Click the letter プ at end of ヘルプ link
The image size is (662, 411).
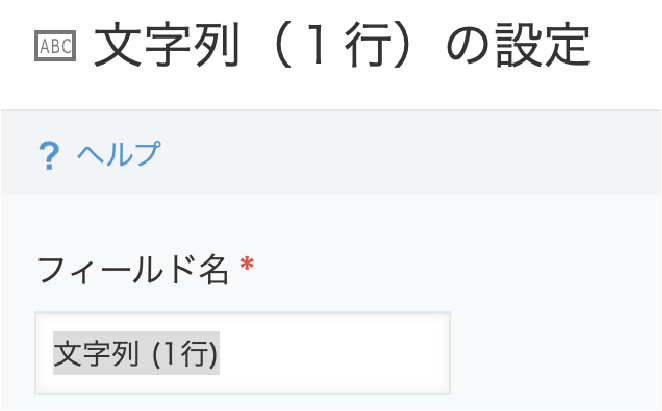(147, 154)
